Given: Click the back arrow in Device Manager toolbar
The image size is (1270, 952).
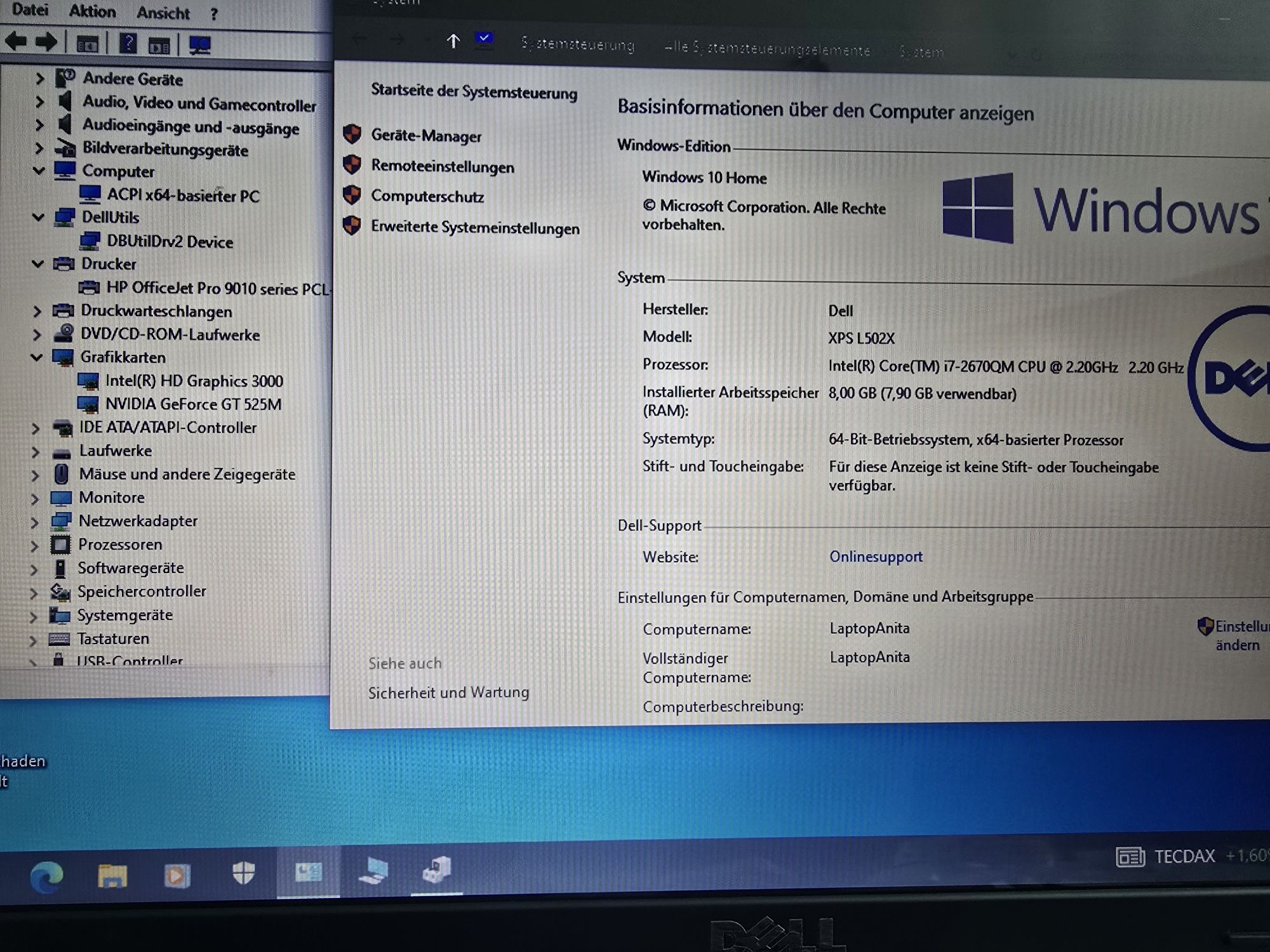Looking at the screenshot, I should pyautogui.click(x=16, y=42).
